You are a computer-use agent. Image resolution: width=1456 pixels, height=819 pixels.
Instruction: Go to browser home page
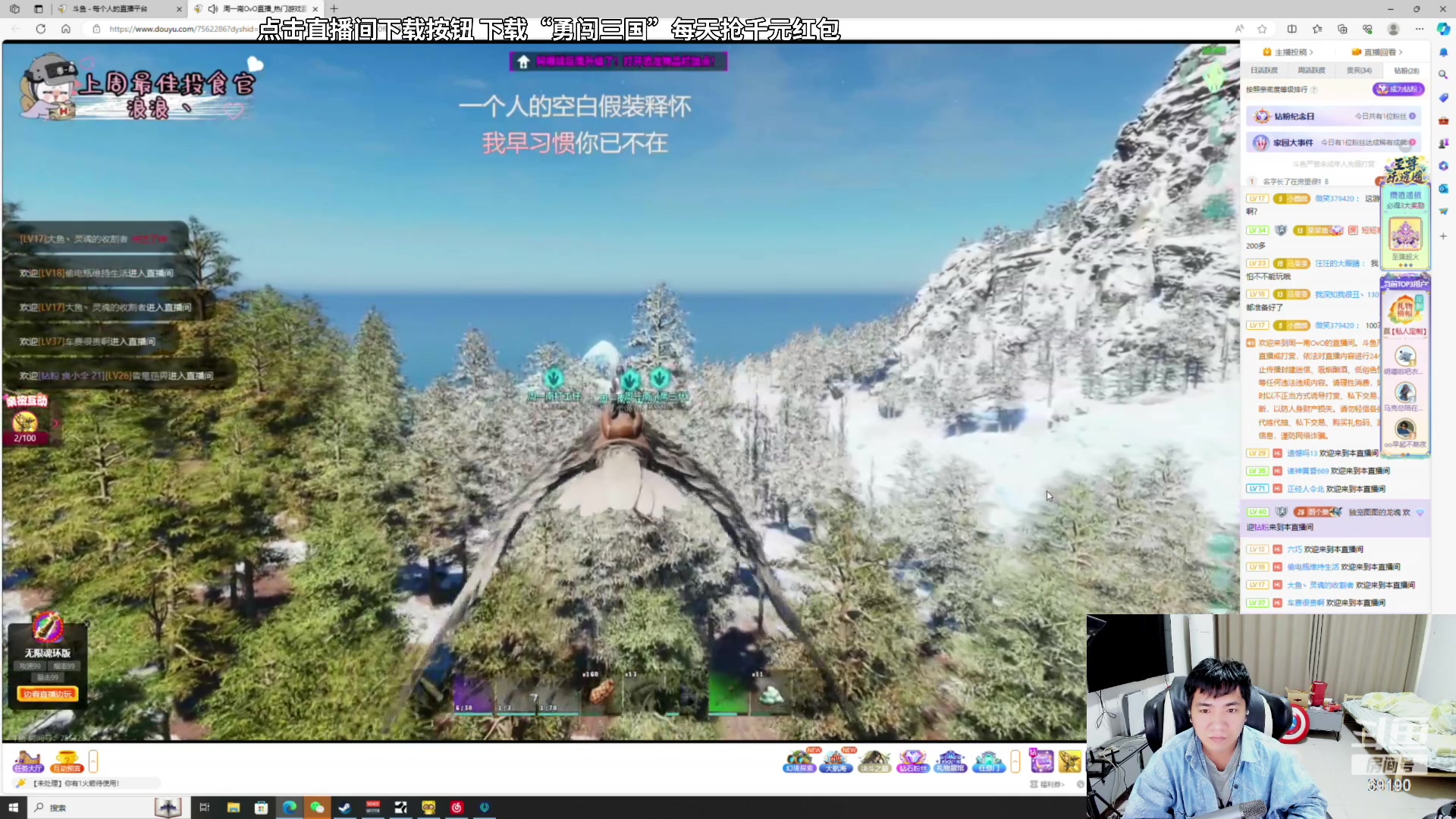pos(66,29)
